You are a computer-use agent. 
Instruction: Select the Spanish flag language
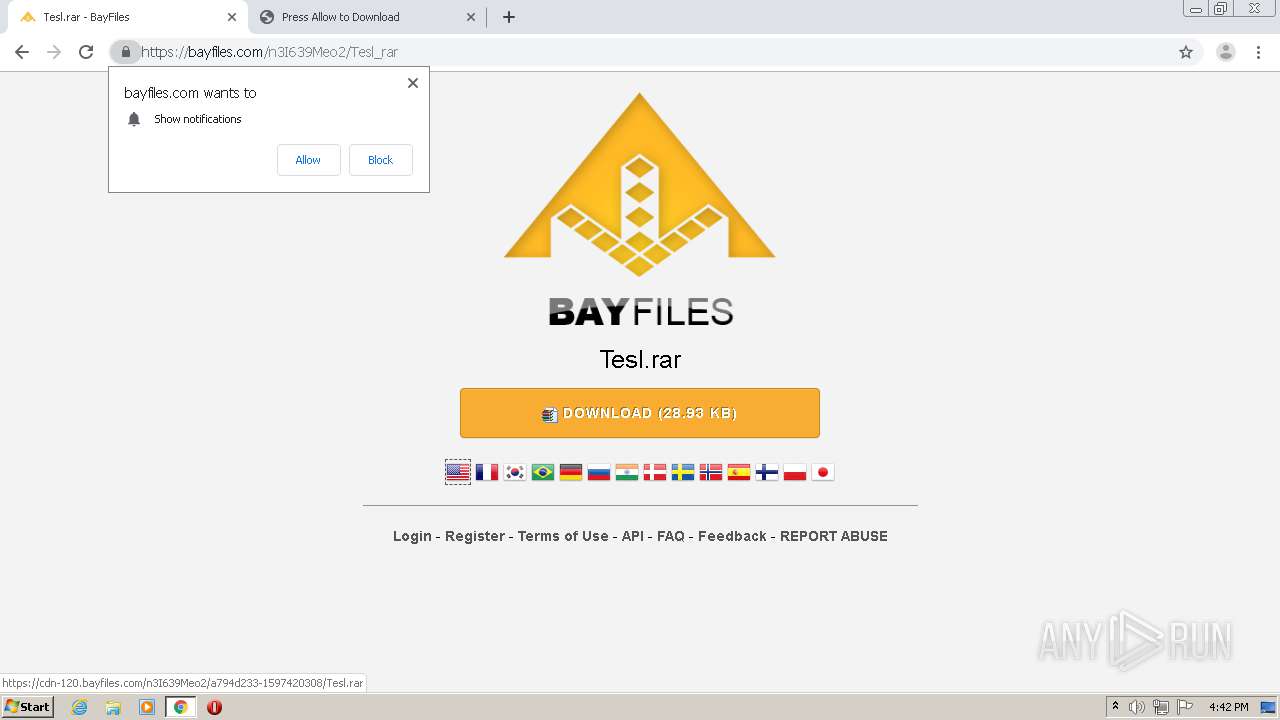(x=739, y=472)
